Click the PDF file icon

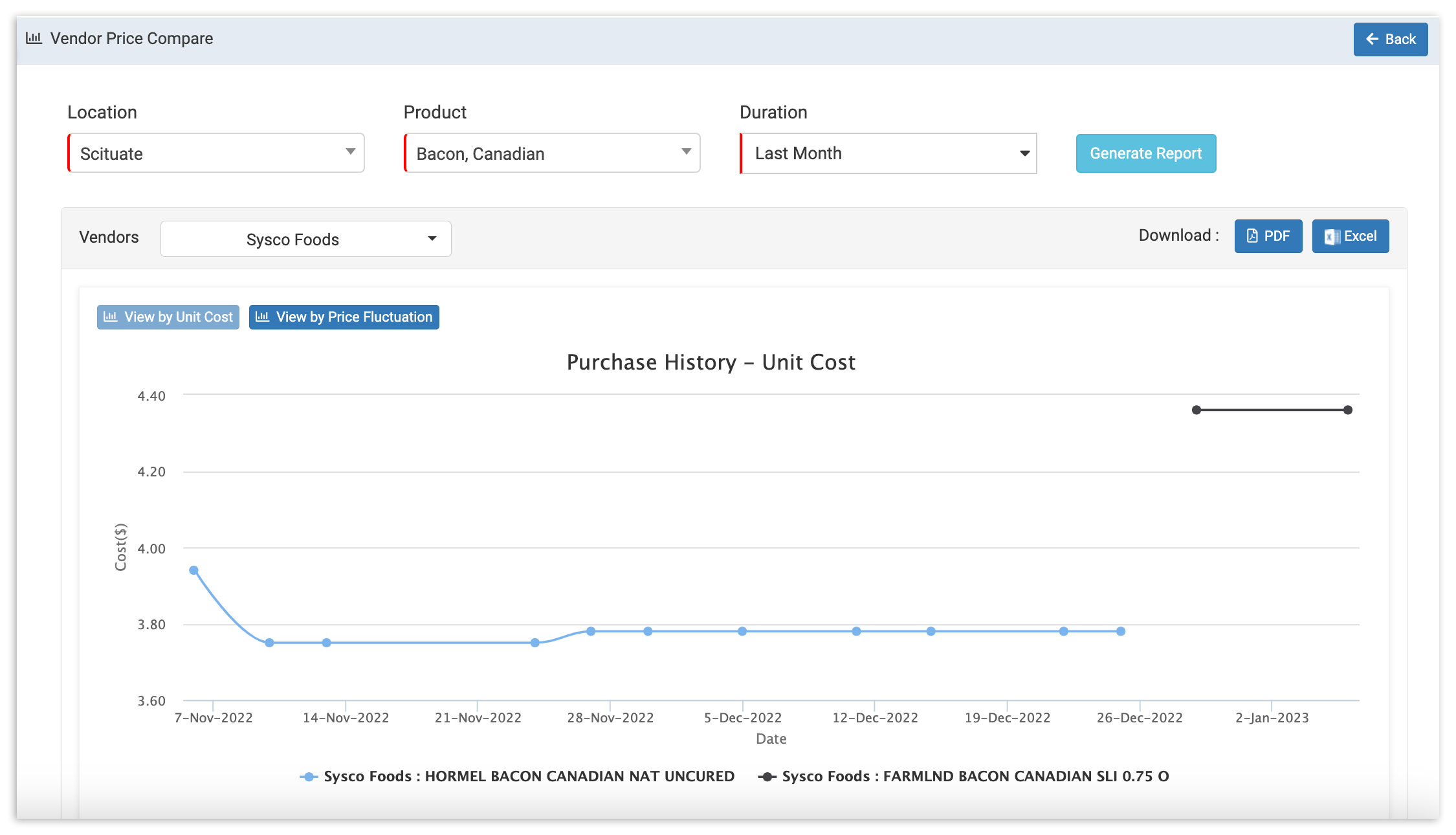1252,236
